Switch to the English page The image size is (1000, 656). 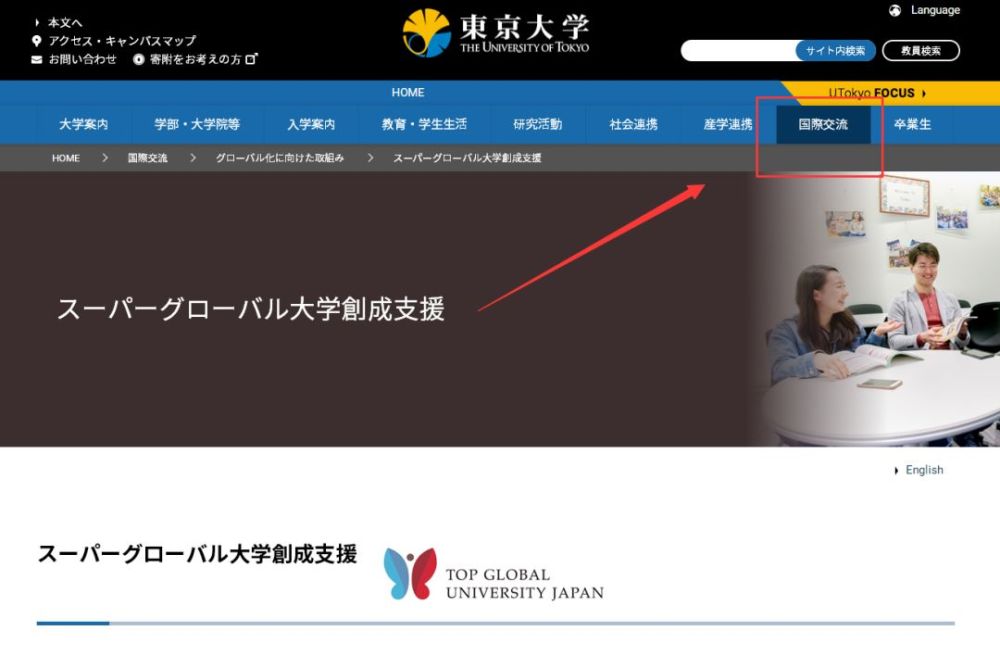[x=924, y=470]
